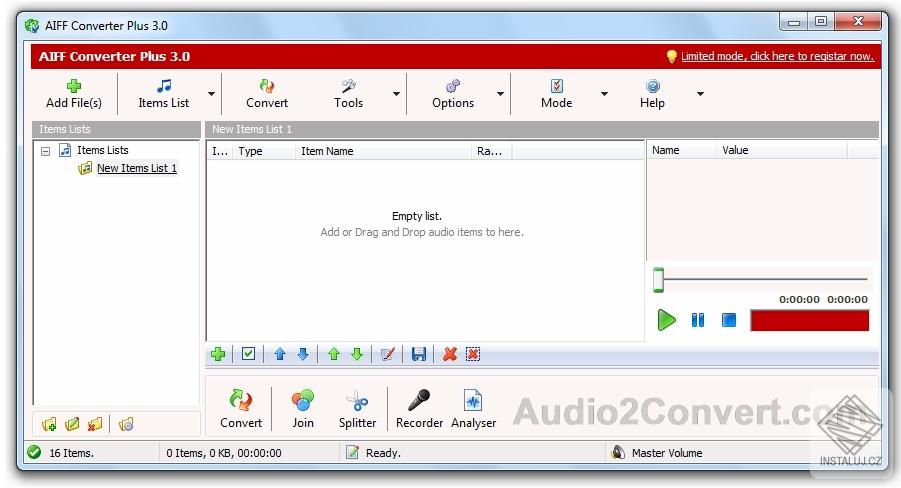Click the red volume level bar
This screenshot has height=488, width=901.
[x=810, y=320]
